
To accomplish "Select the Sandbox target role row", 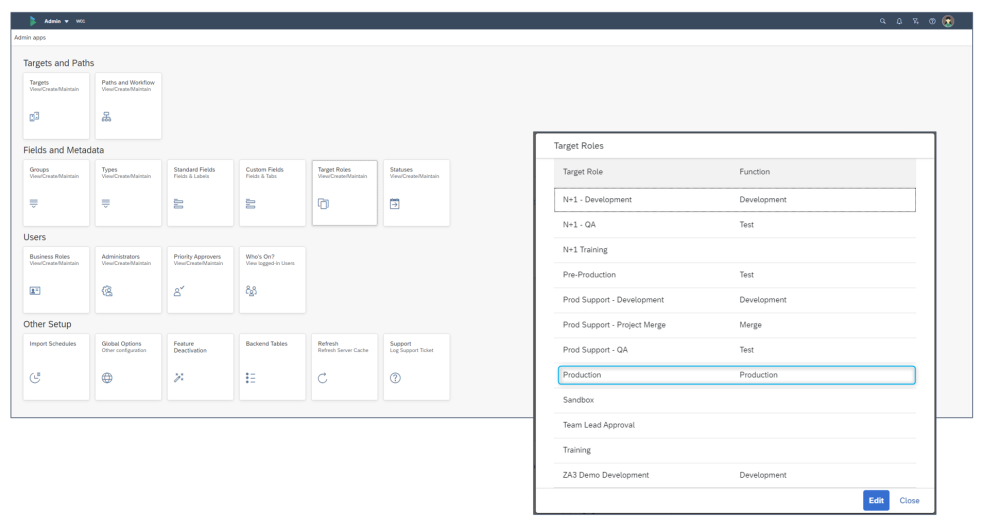I will point(736,400).
